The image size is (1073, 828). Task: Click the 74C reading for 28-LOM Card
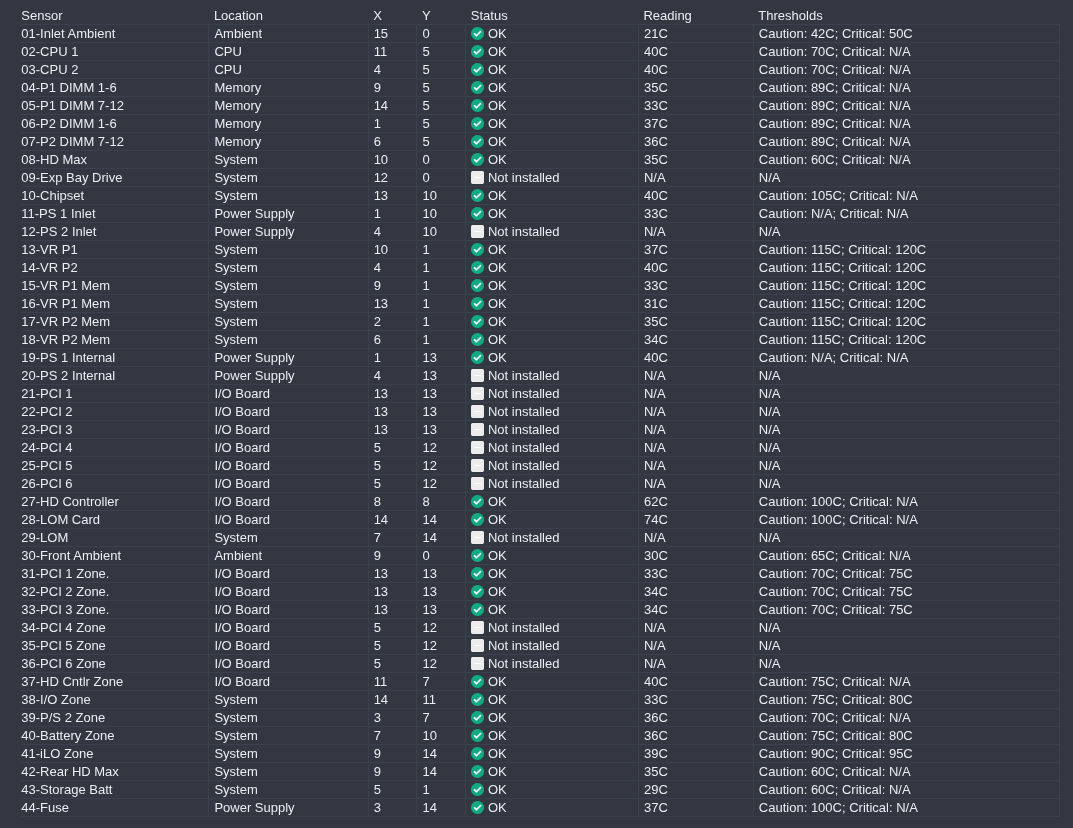(656, 519)
